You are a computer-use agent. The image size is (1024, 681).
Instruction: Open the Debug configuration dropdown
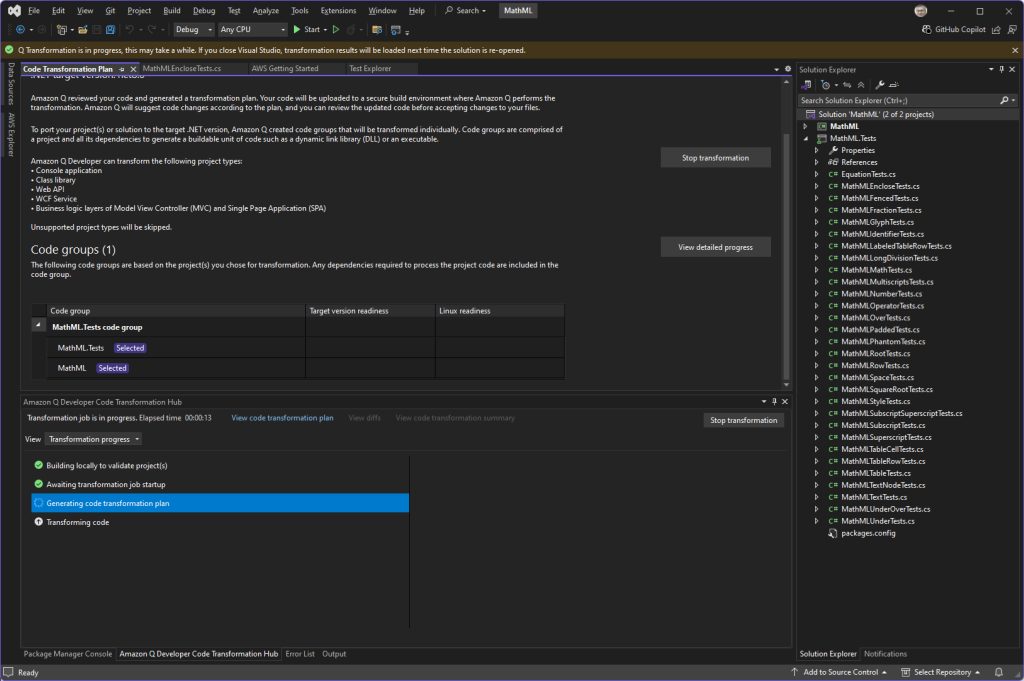pyautogui.click(x=192, y=30)
